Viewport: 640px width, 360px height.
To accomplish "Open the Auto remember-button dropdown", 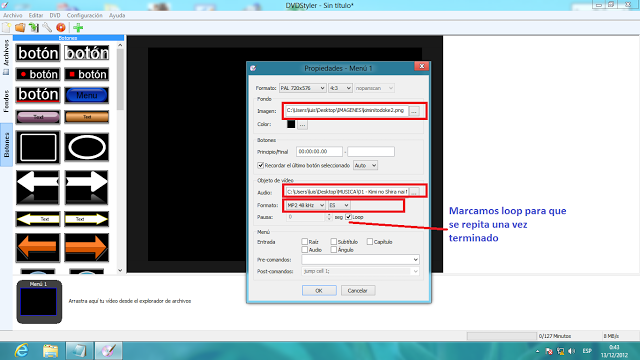I will point(365,165).
